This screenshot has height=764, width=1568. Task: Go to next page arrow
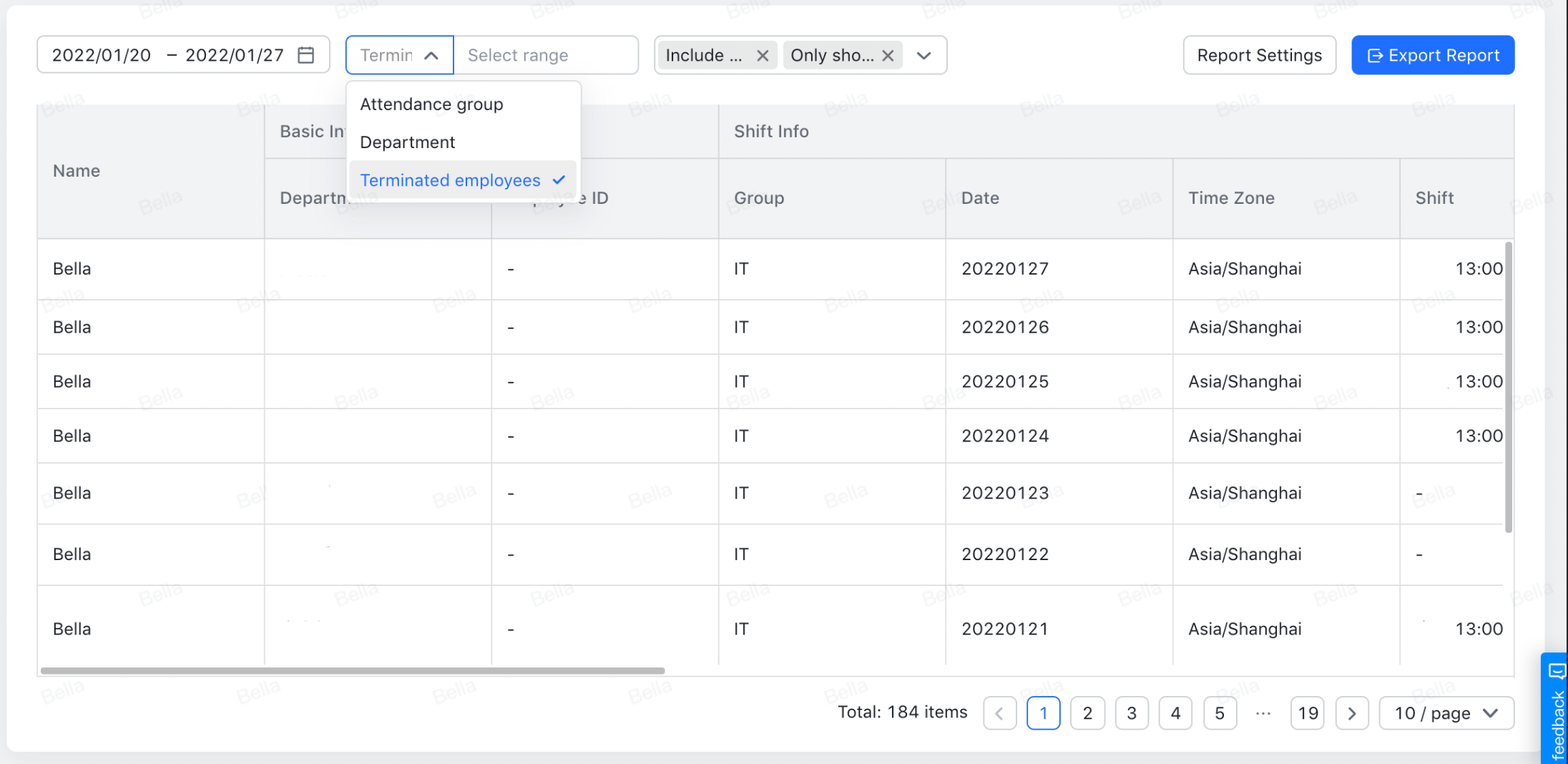pyautogui.click(x=1351, y=713)
